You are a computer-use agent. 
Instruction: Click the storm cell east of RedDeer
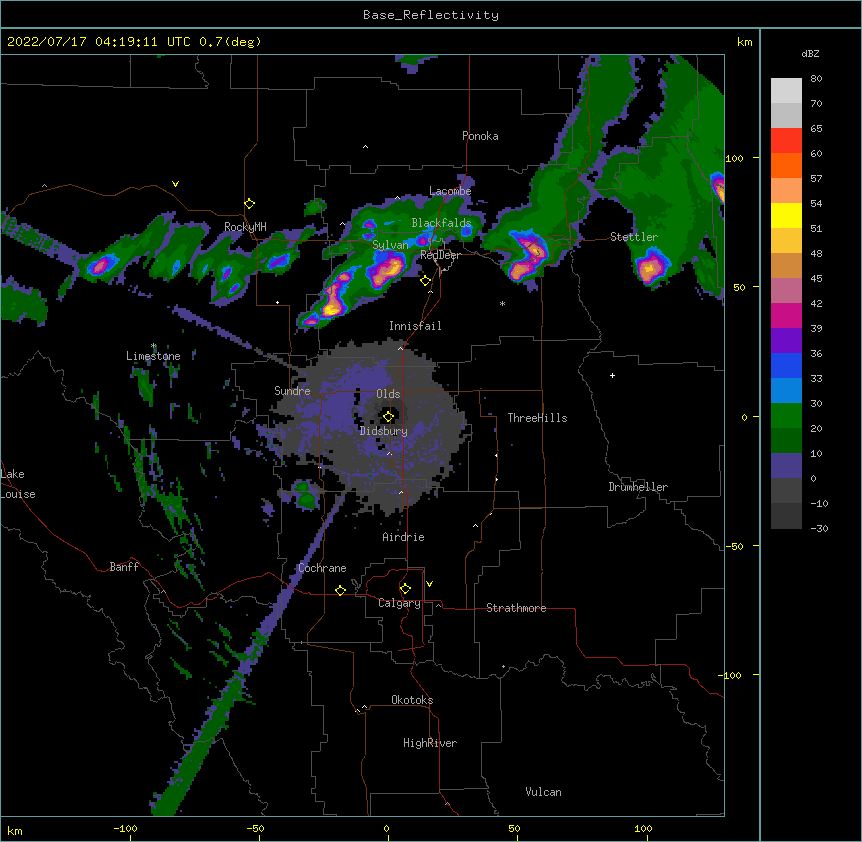(526, 256)
